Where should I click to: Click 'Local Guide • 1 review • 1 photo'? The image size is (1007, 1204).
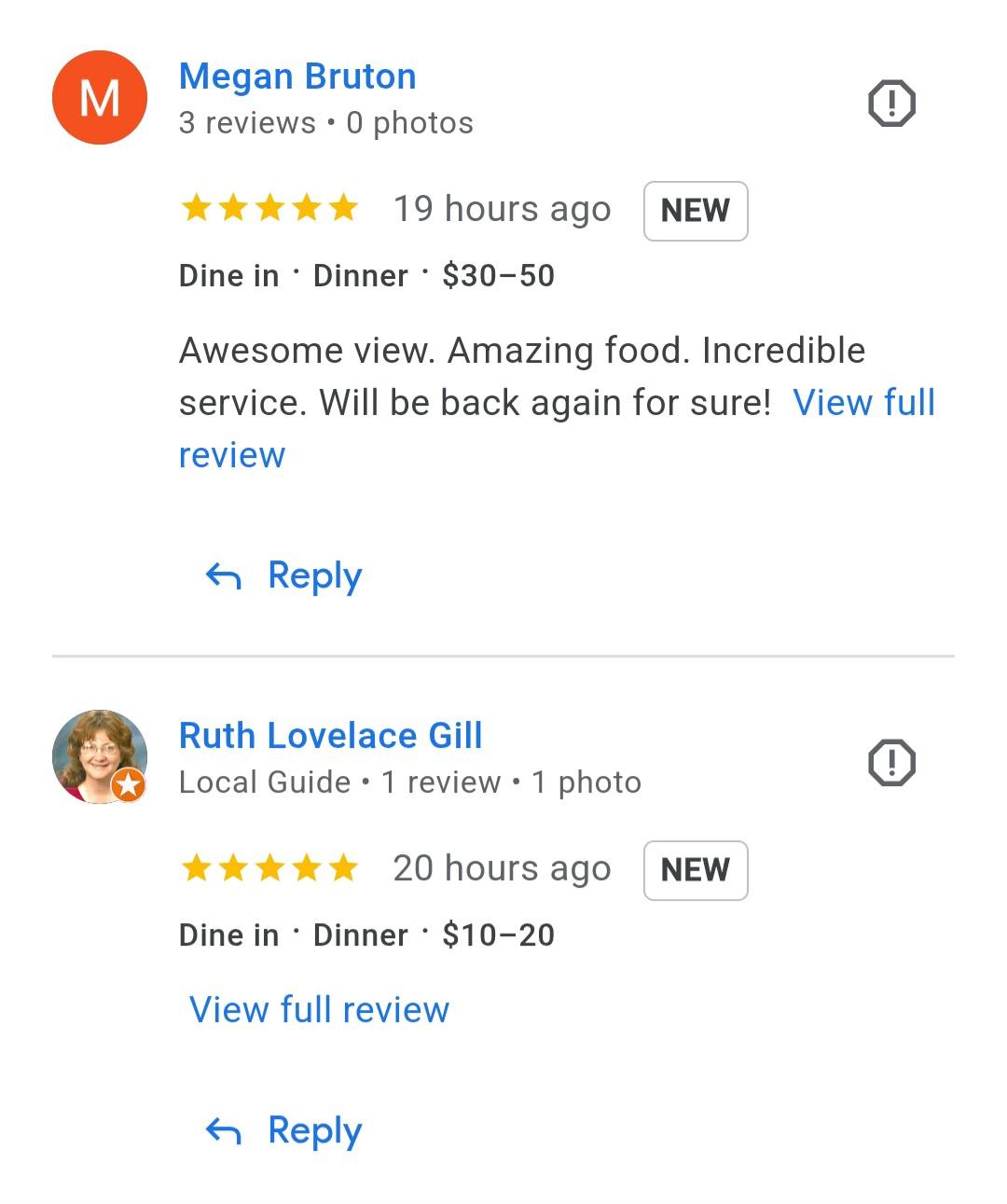410,782
